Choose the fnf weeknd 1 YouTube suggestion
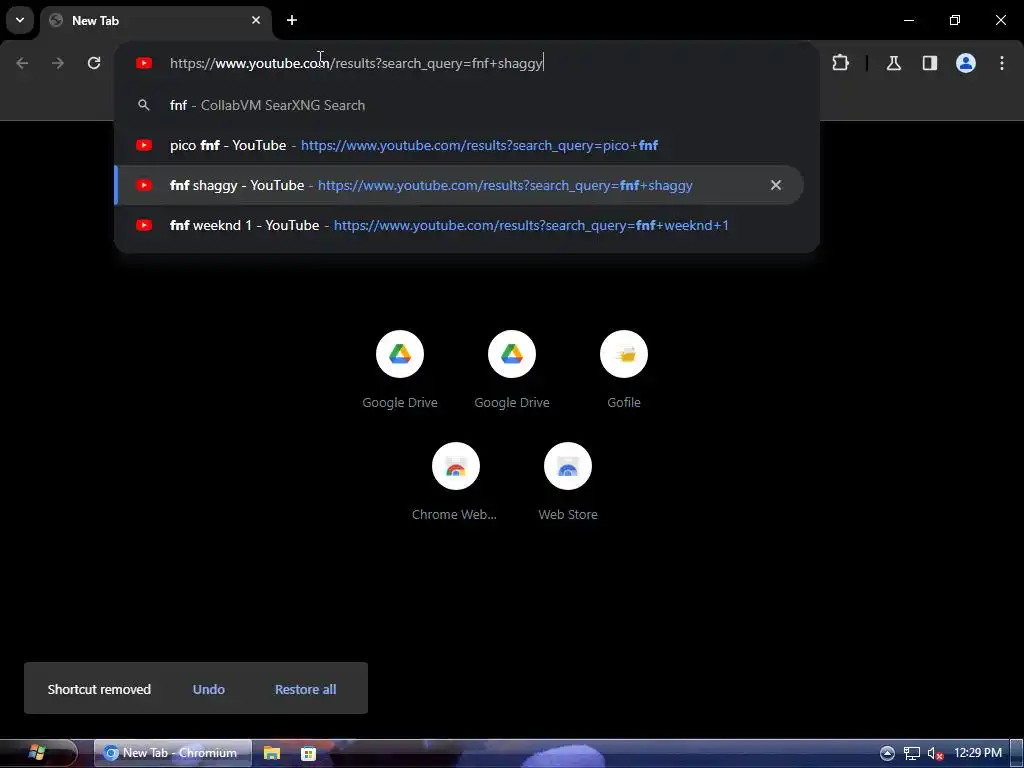This screenshot has height=768, width=1024. click(459, 225)
